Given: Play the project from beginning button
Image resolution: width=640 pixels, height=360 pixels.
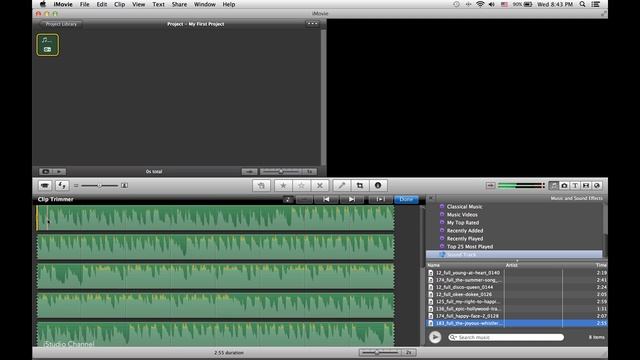Looking at the screenshot, I should pos(59,171).
